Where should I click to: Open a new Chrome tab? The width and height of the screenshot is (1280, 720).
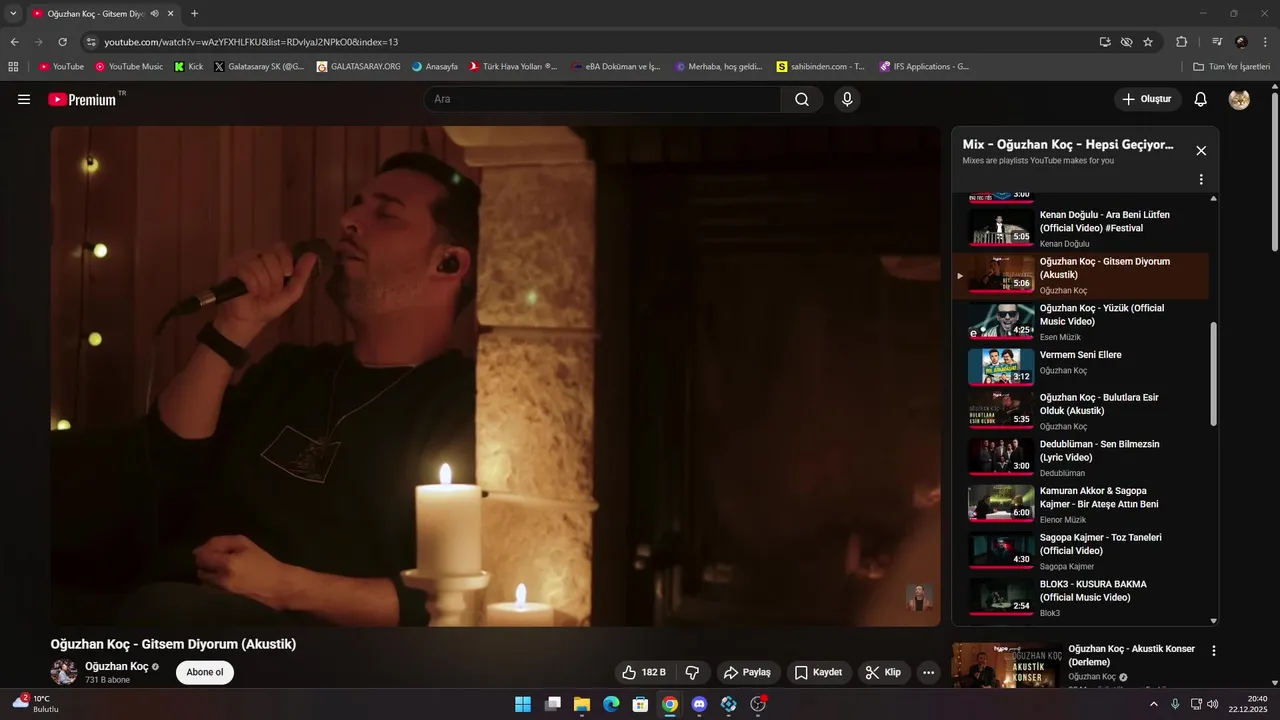click(194, 14)
